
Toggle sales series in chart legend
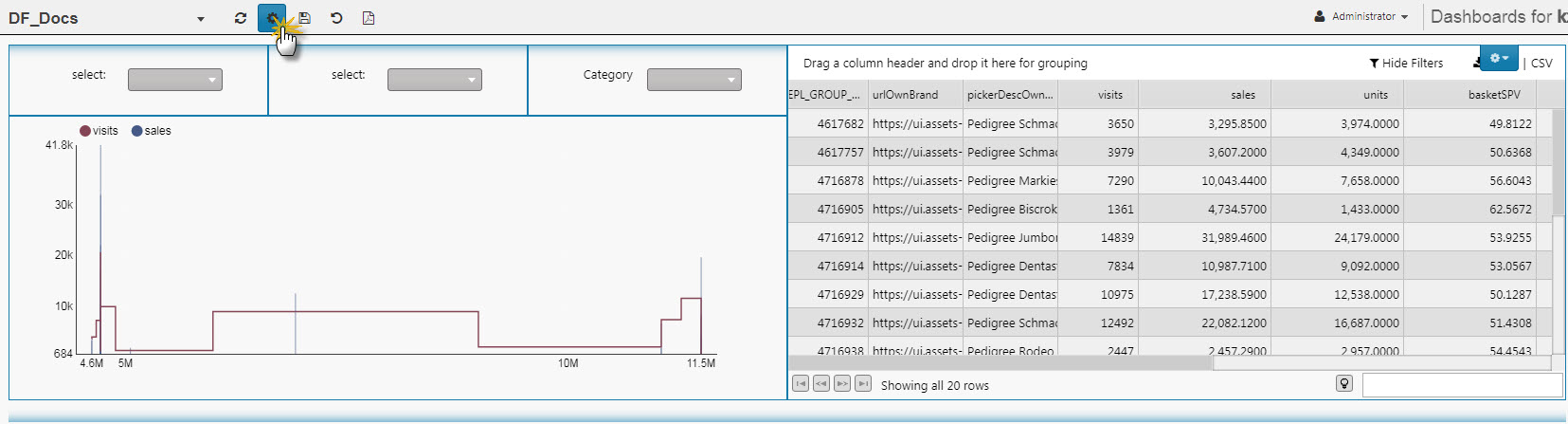click(152, 131)
